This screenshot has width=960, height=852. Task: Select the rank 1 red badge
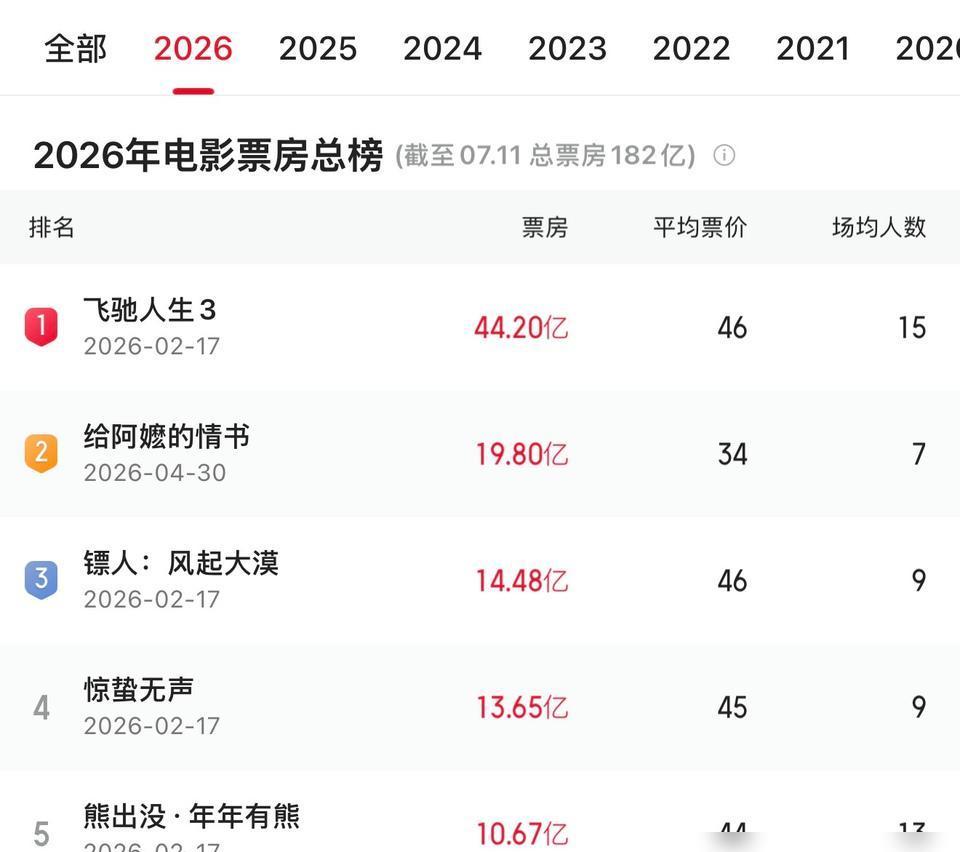[41, 326]
